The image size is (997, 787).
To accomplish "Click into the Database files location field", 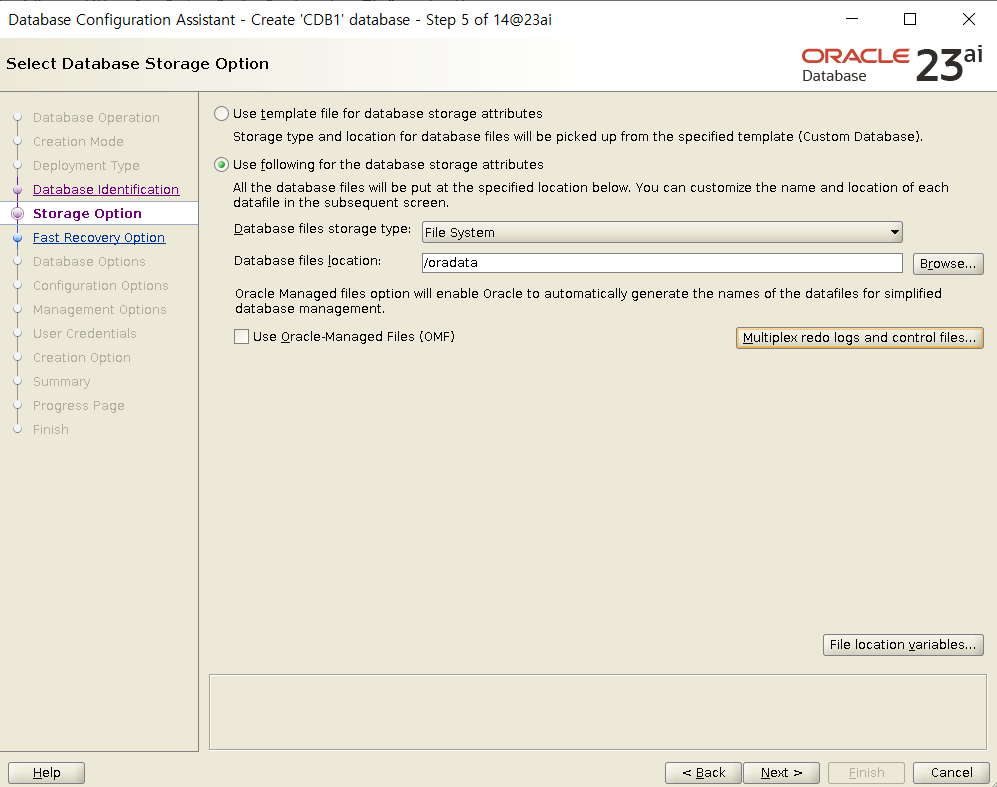I will point(662,263).
